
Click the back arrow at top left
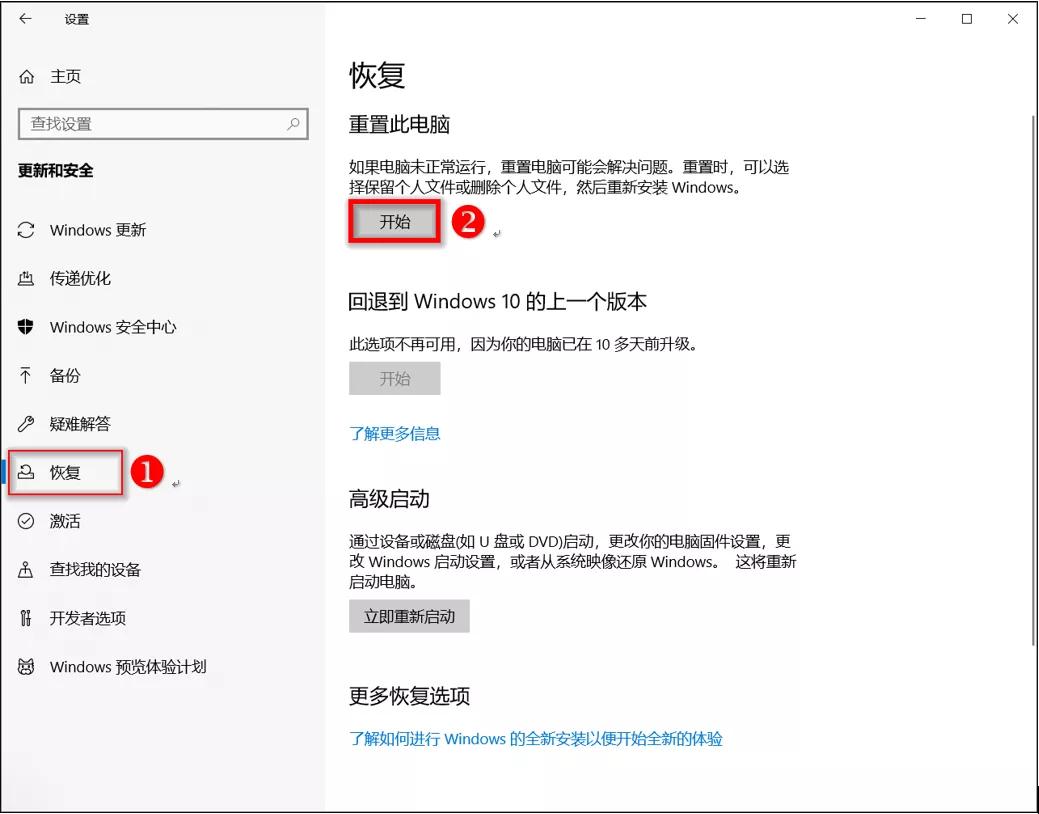click(x=24, y=18)
